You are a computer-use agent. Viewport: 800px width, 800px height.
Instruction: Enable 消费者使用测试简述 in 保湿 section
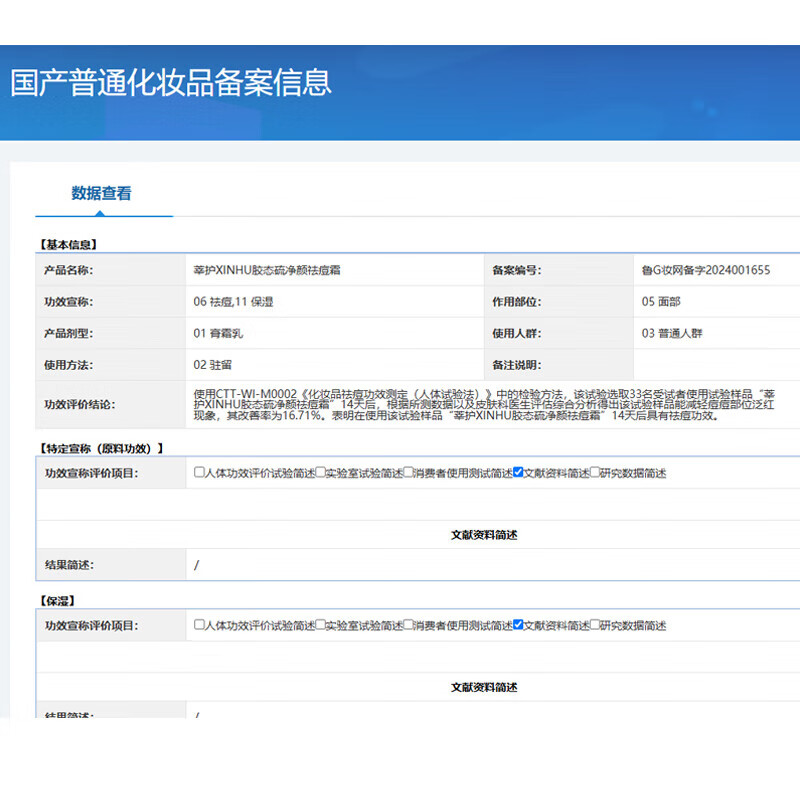[410, 625]
